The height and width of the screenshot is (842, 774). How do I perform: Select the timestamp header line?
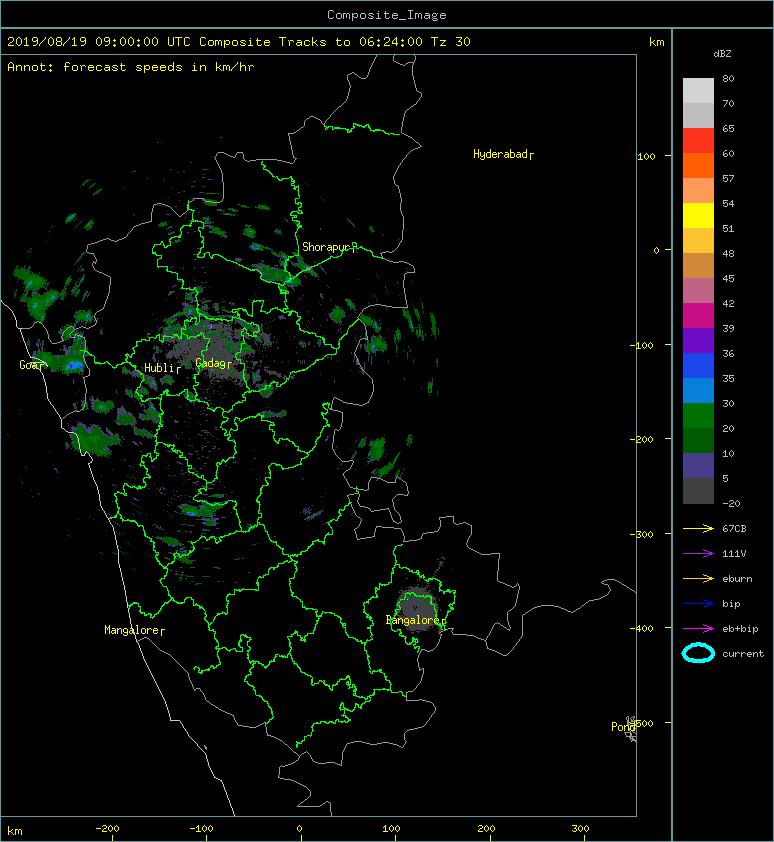(239, 42)
